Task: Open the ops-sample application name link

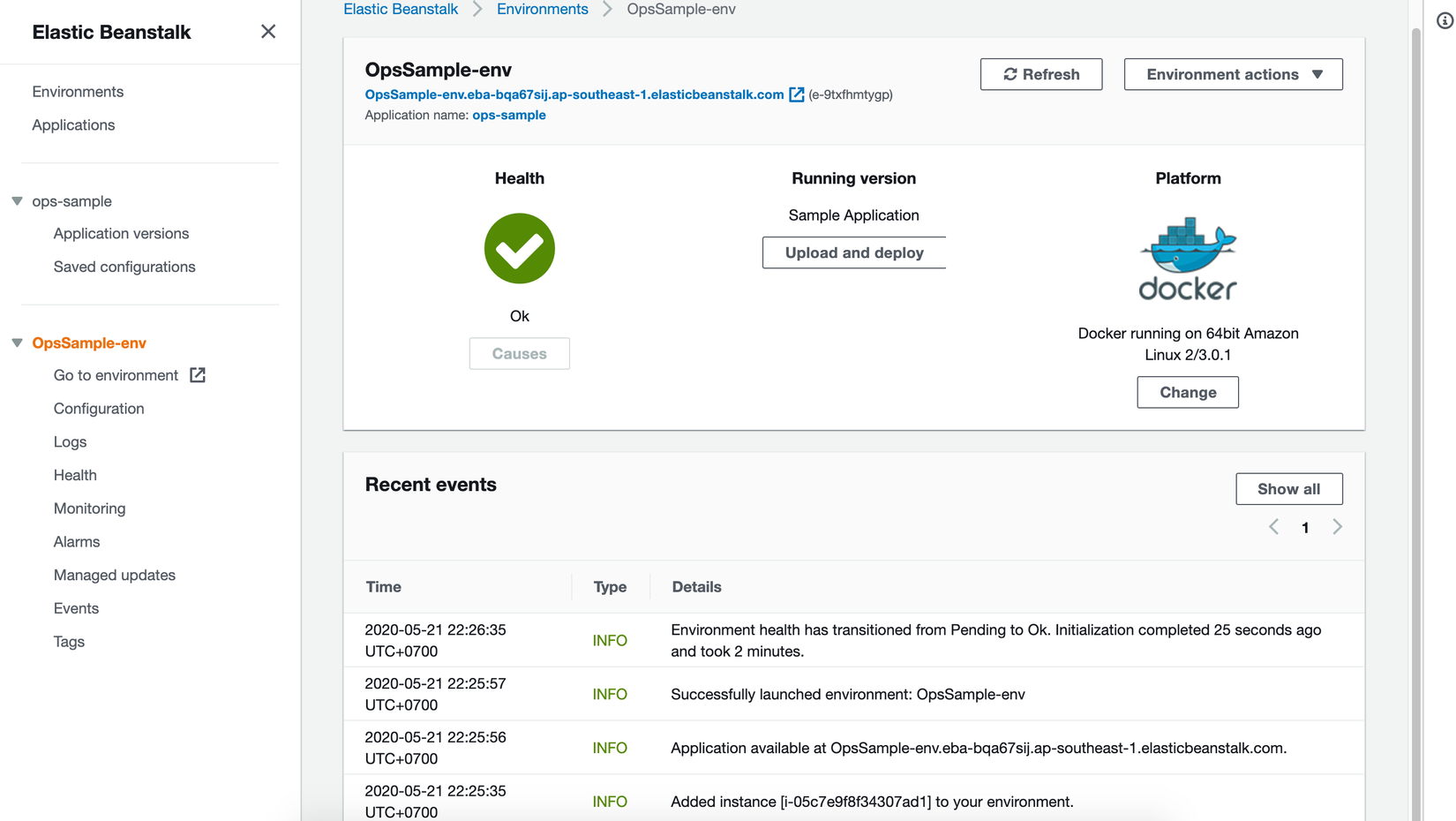Action: point(509,115)
